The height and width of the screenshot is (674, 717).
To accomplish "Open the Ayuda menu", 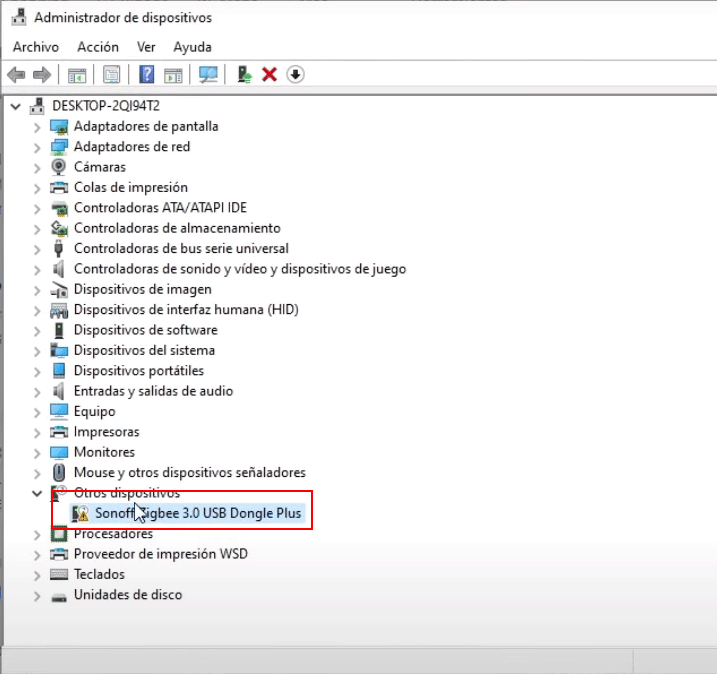I will [192, 47].
